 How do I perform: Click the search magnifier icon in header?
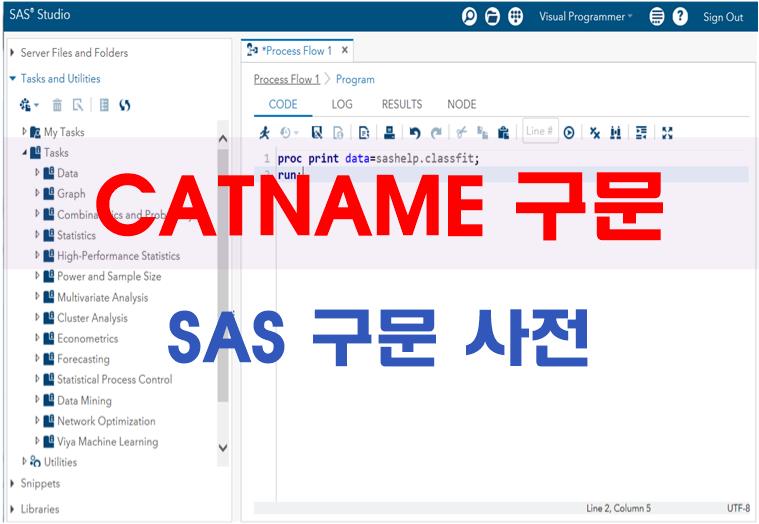click(x=469, y=17)
